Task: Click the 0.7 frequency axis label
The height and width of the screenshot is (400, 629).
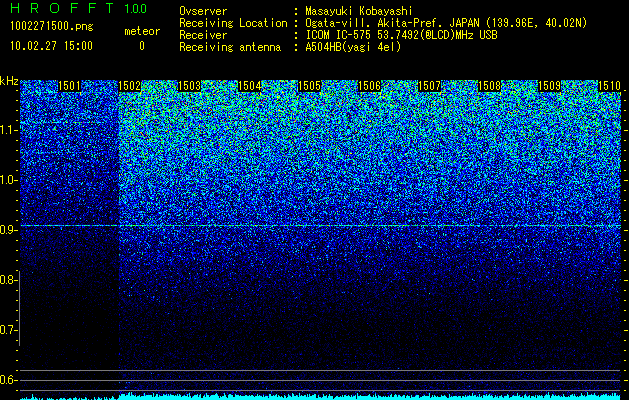Action: click(x=7, y=330)
